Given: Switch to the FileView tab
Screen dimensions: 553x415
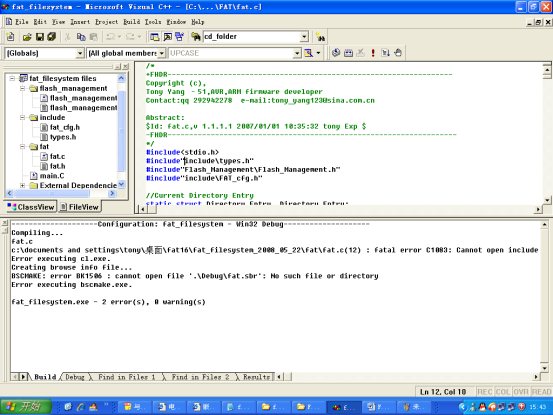Looking at the screenshot, I should click(x=79, y=207).
